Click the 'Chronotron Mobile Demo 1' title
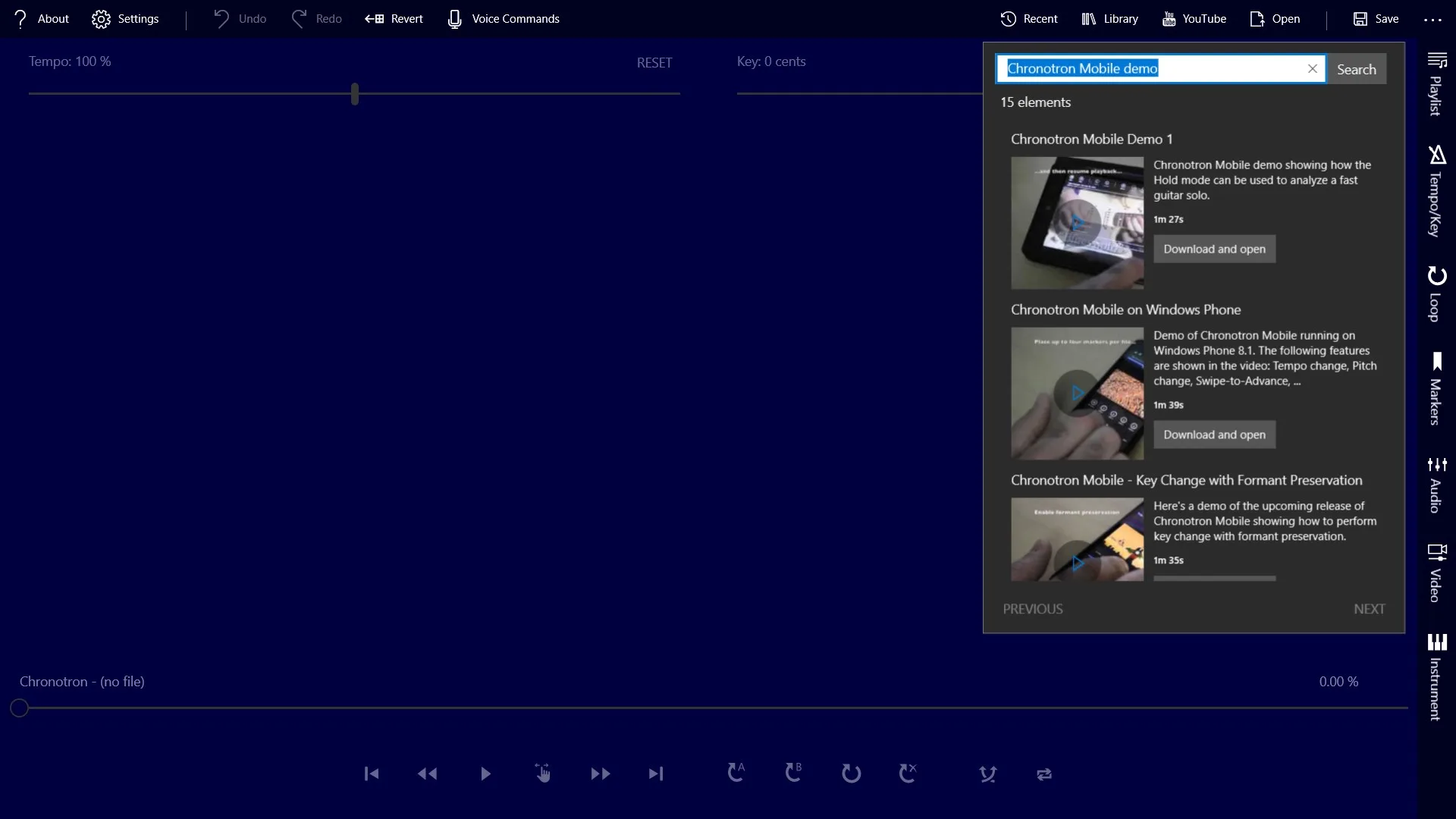Screen dimensions: 1456x819 (x=1091, y=139)
